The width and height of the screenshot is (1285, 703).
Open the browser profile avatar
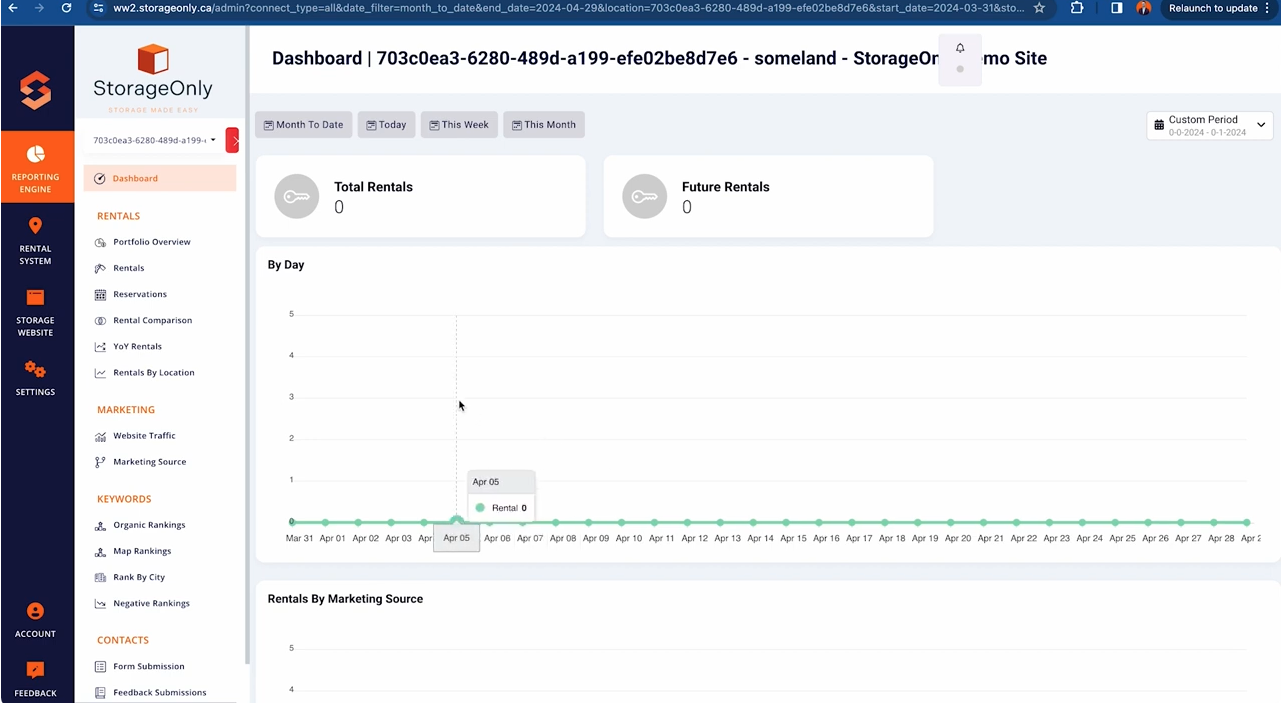coord(1144,8)
